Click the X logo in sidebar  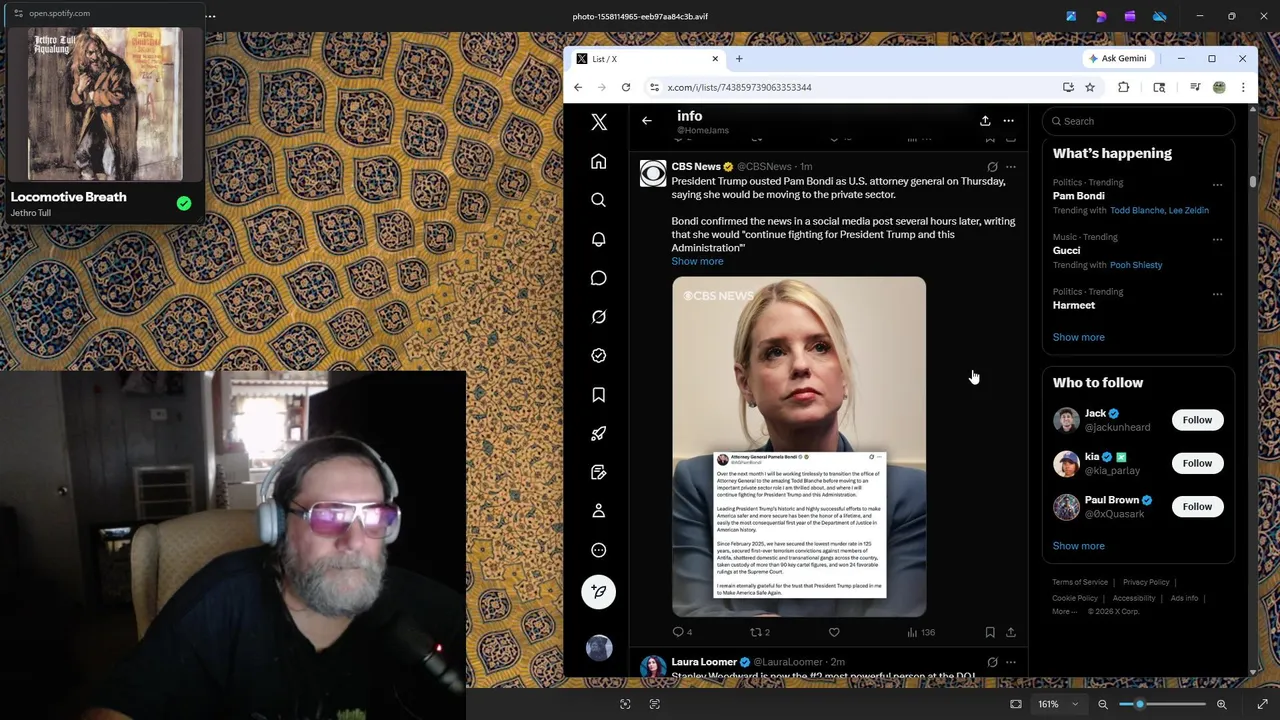598,122
